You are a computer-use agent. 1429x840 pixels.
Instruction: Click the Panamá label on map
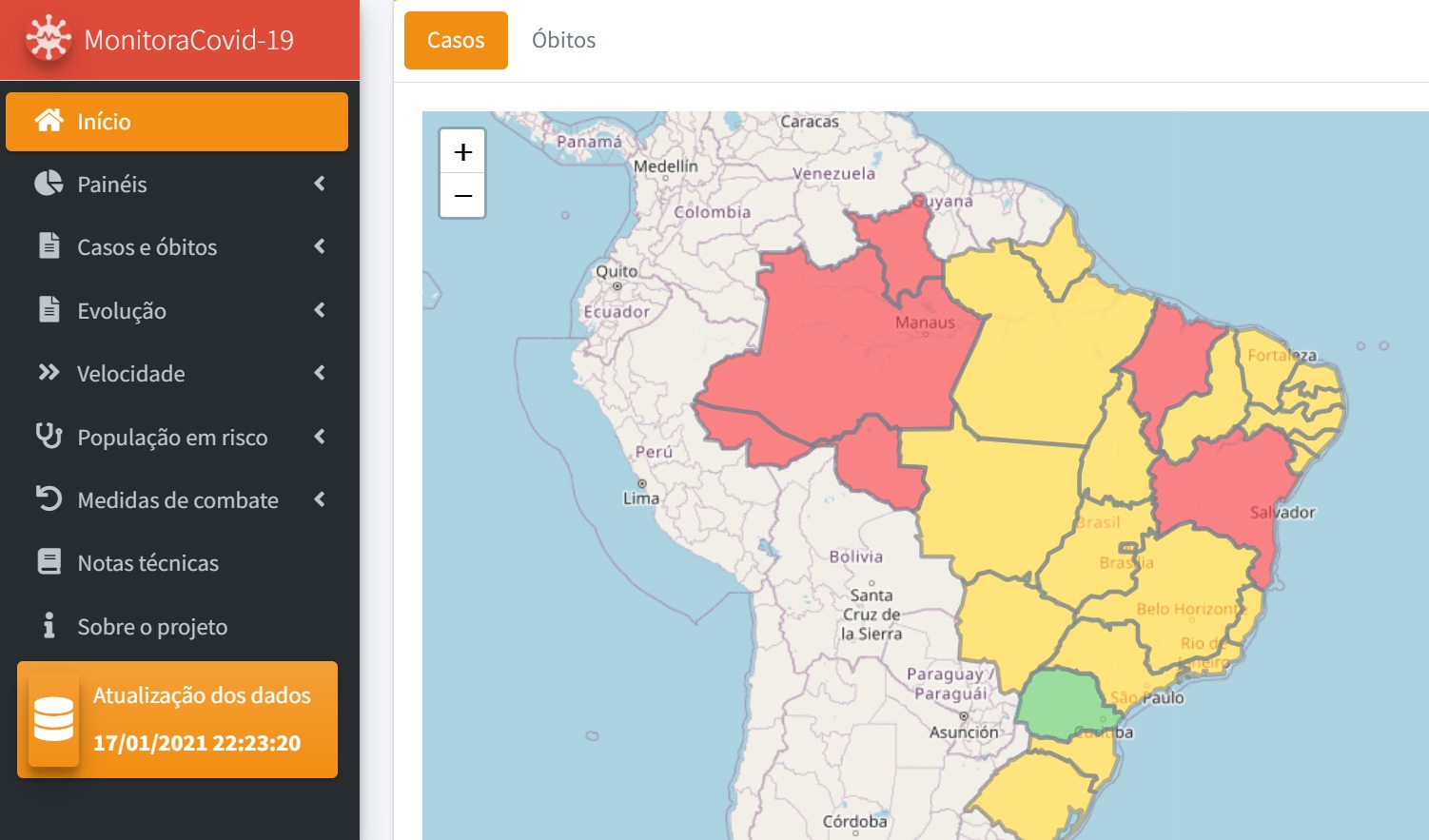[589, 142]
